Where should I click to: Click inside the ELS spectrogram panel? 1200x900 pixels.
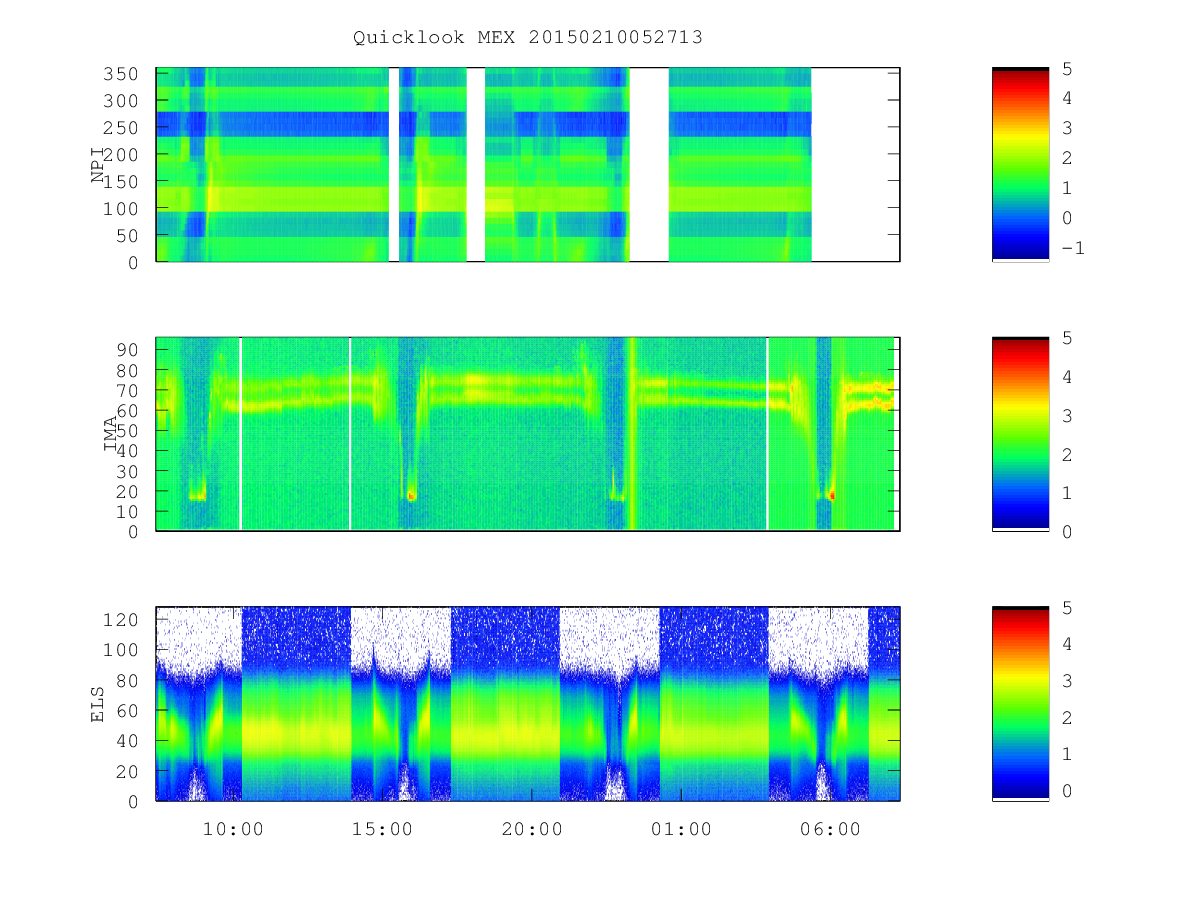click(528, 703)
